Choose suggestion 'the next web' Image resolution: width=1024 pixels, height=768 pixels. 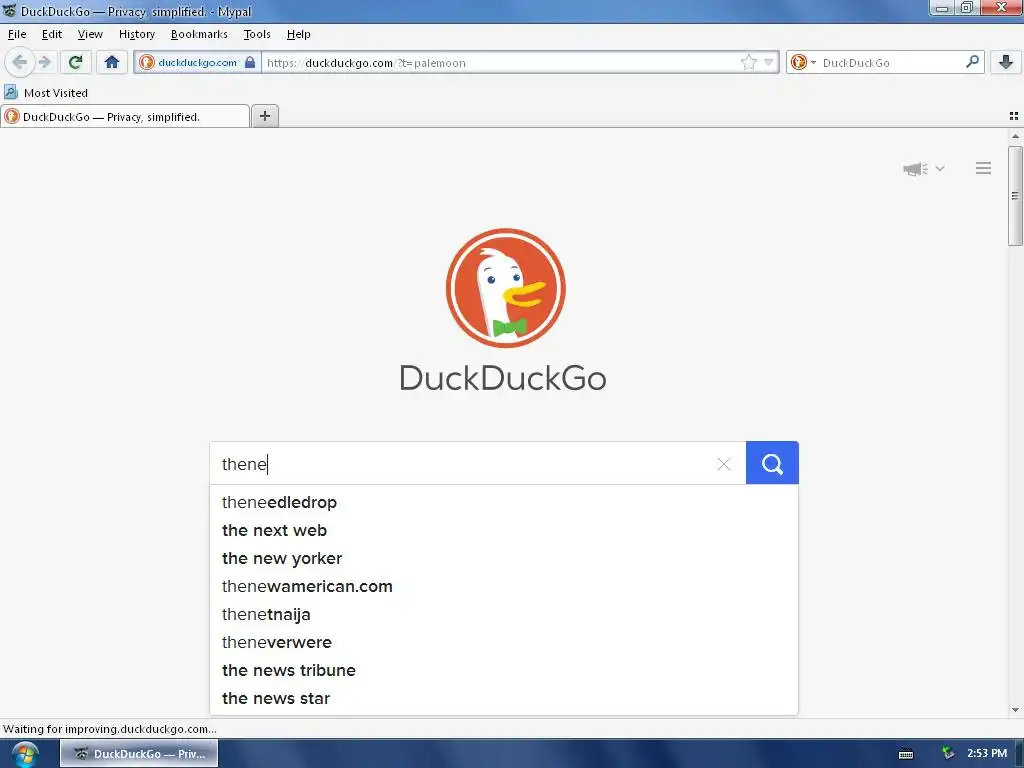[x=504, y=530]
